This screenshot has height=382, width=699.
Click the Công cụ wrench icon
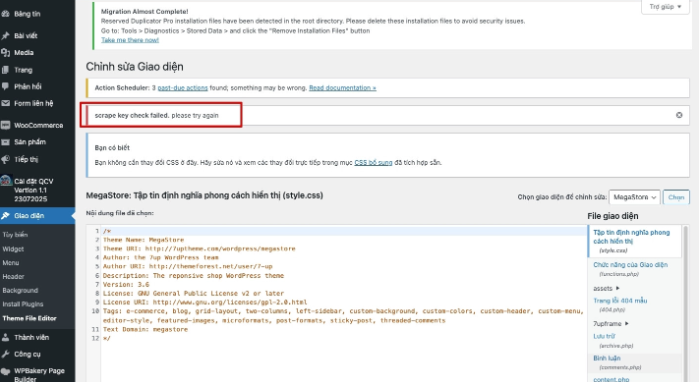click(5, 354)
